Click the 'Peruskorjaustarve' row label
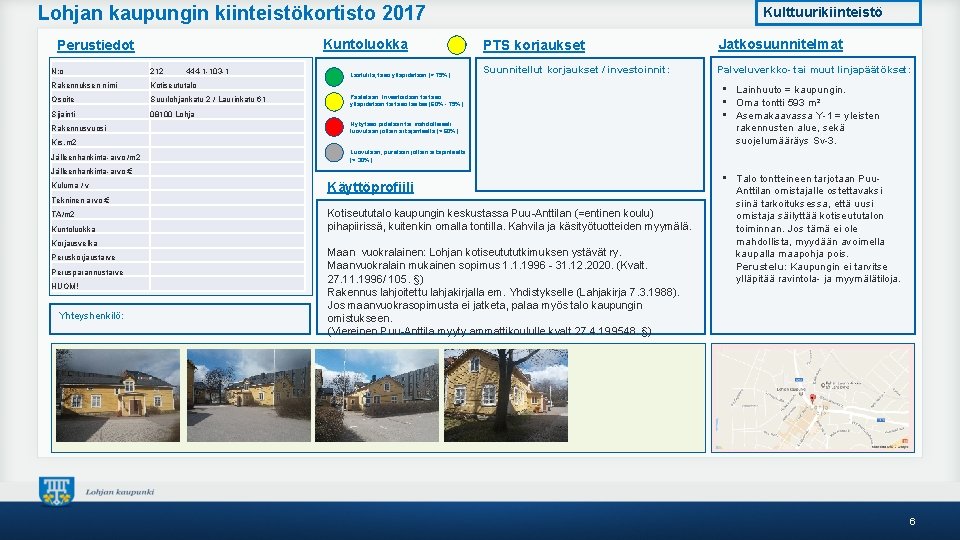 click(83, 258)
